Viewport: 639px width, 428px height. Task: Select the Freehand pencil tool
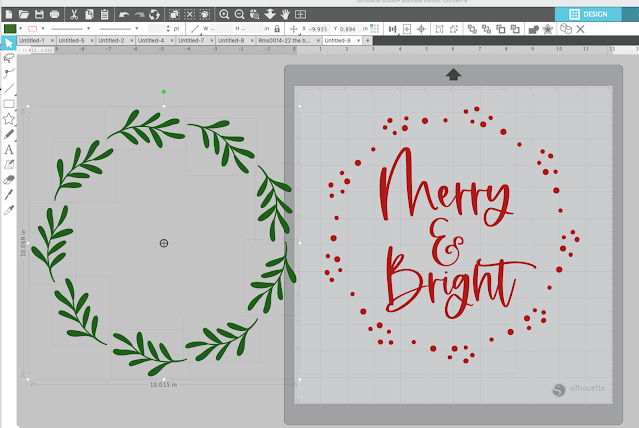point(9,134)
